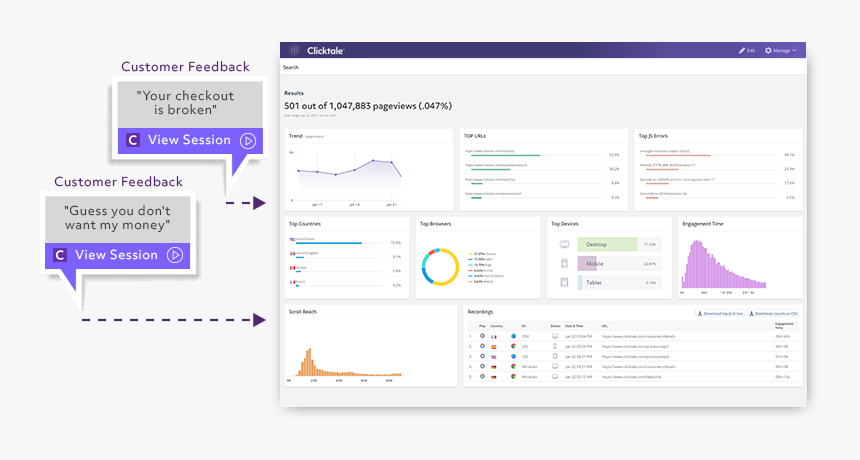Click the Clicktale logo icon

295,50
